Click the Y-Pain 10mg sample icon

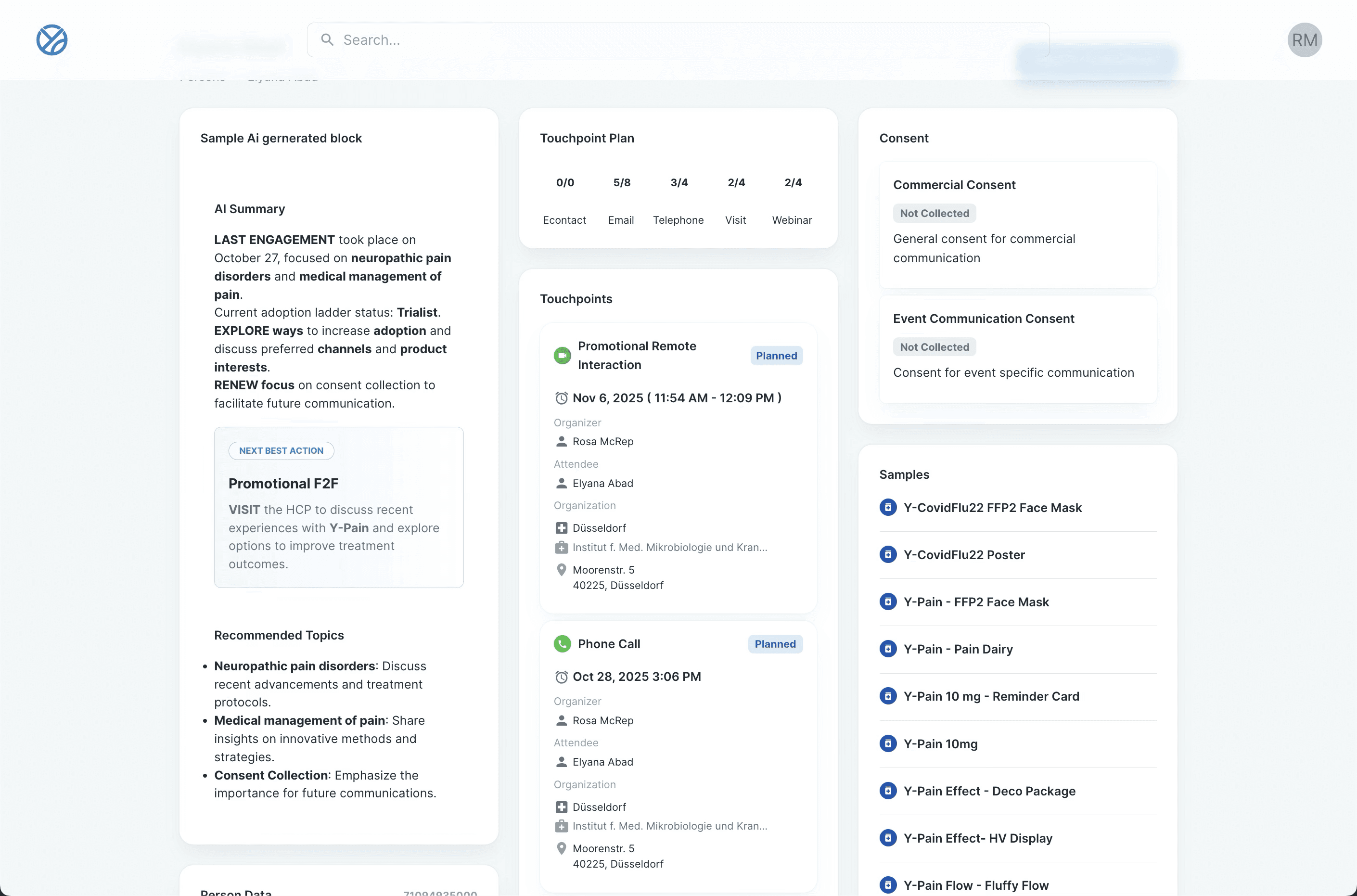tap(887, 743)
